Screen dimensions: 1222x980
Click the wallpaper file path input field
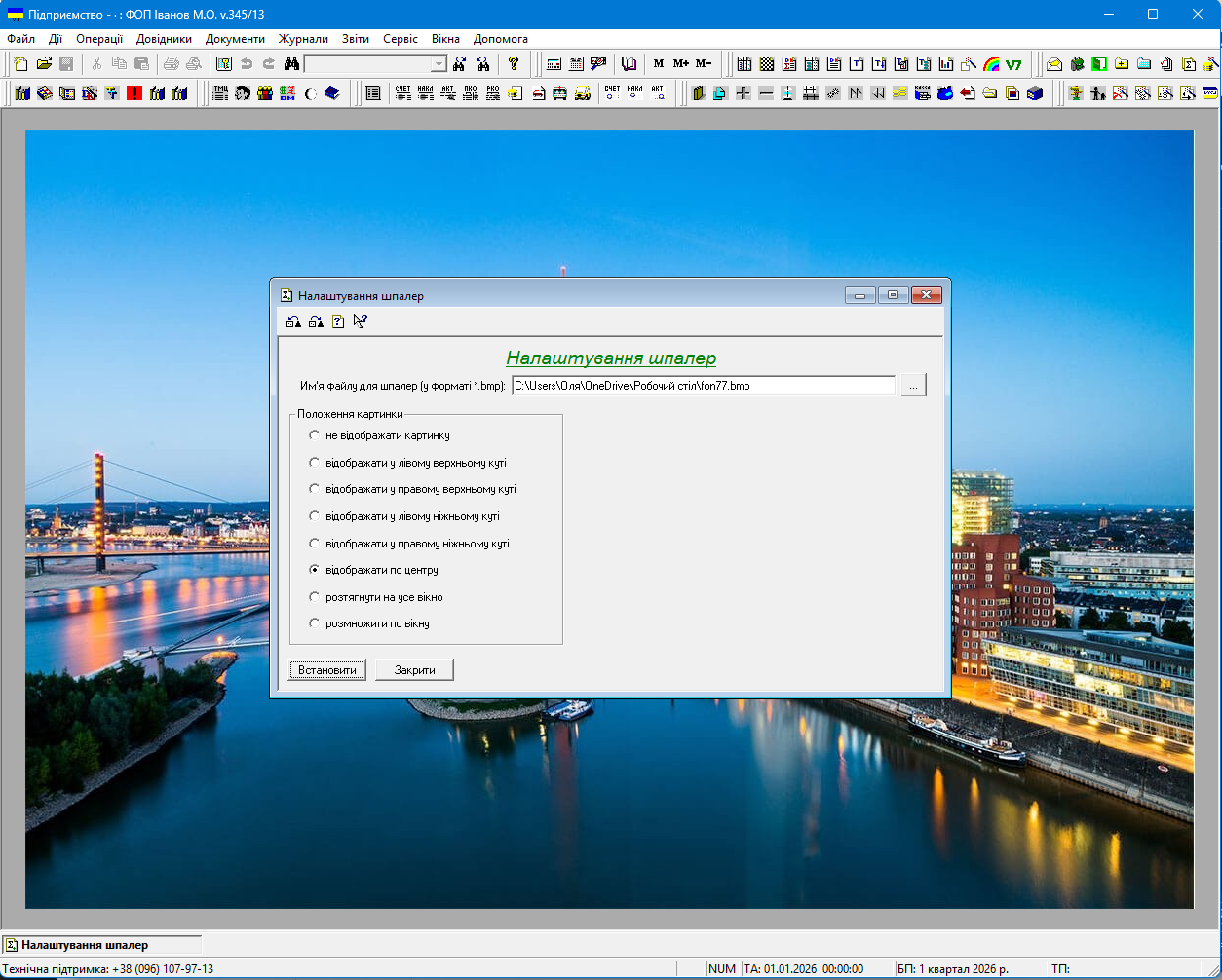(702, 386)
